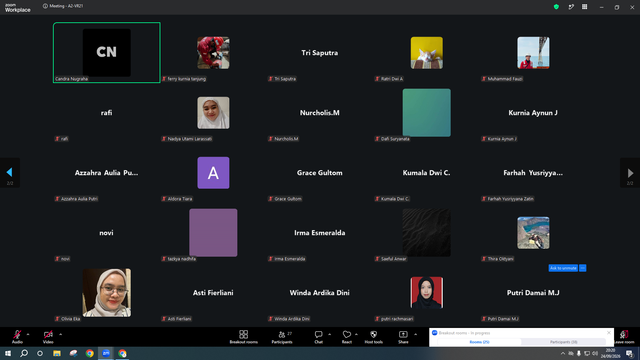Click Tri Saputra participant name
640x360 pixels.
point(320,53)
